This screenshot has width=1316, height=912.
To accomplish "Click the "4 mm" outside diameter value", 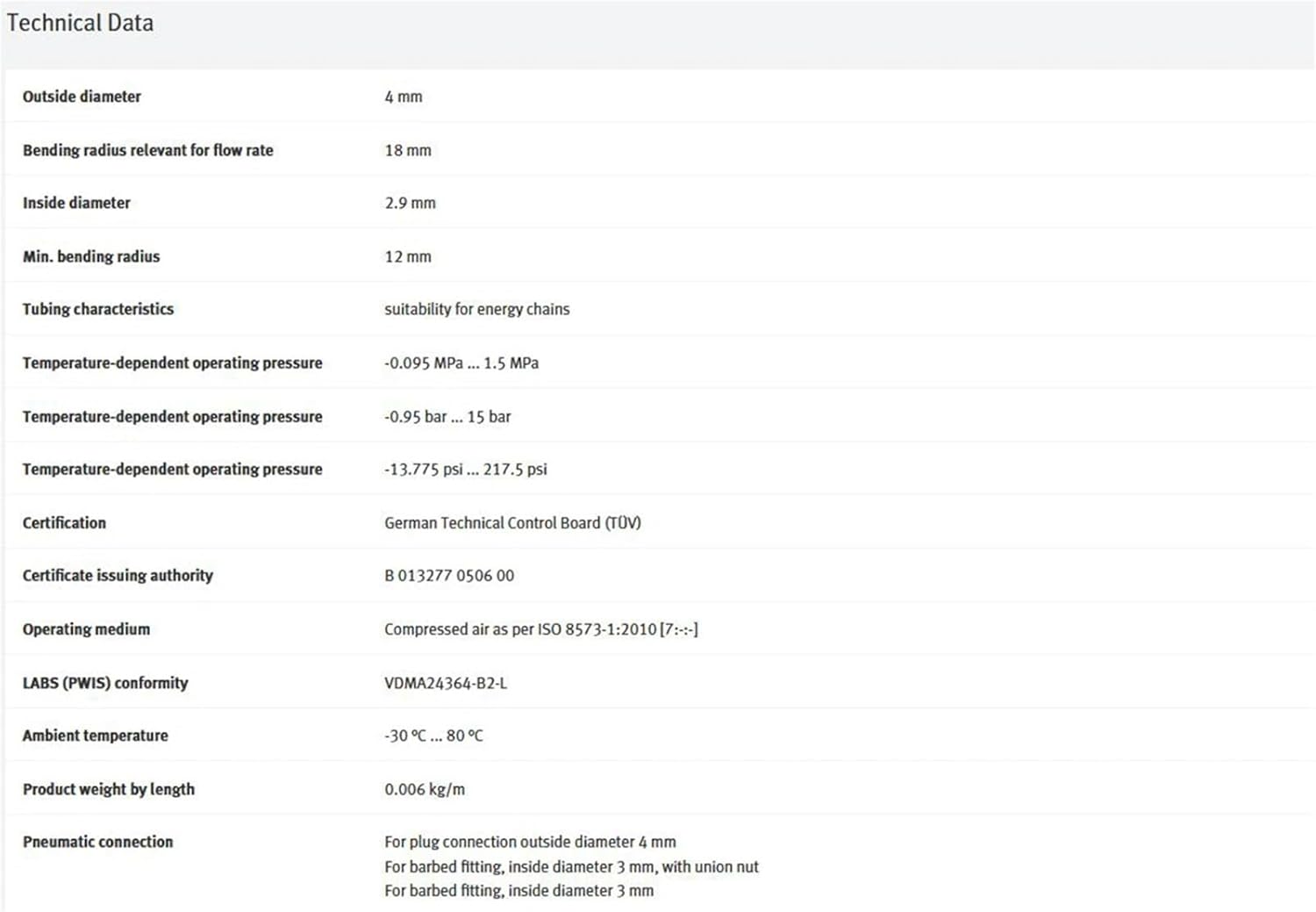I will tap(404, 97).
